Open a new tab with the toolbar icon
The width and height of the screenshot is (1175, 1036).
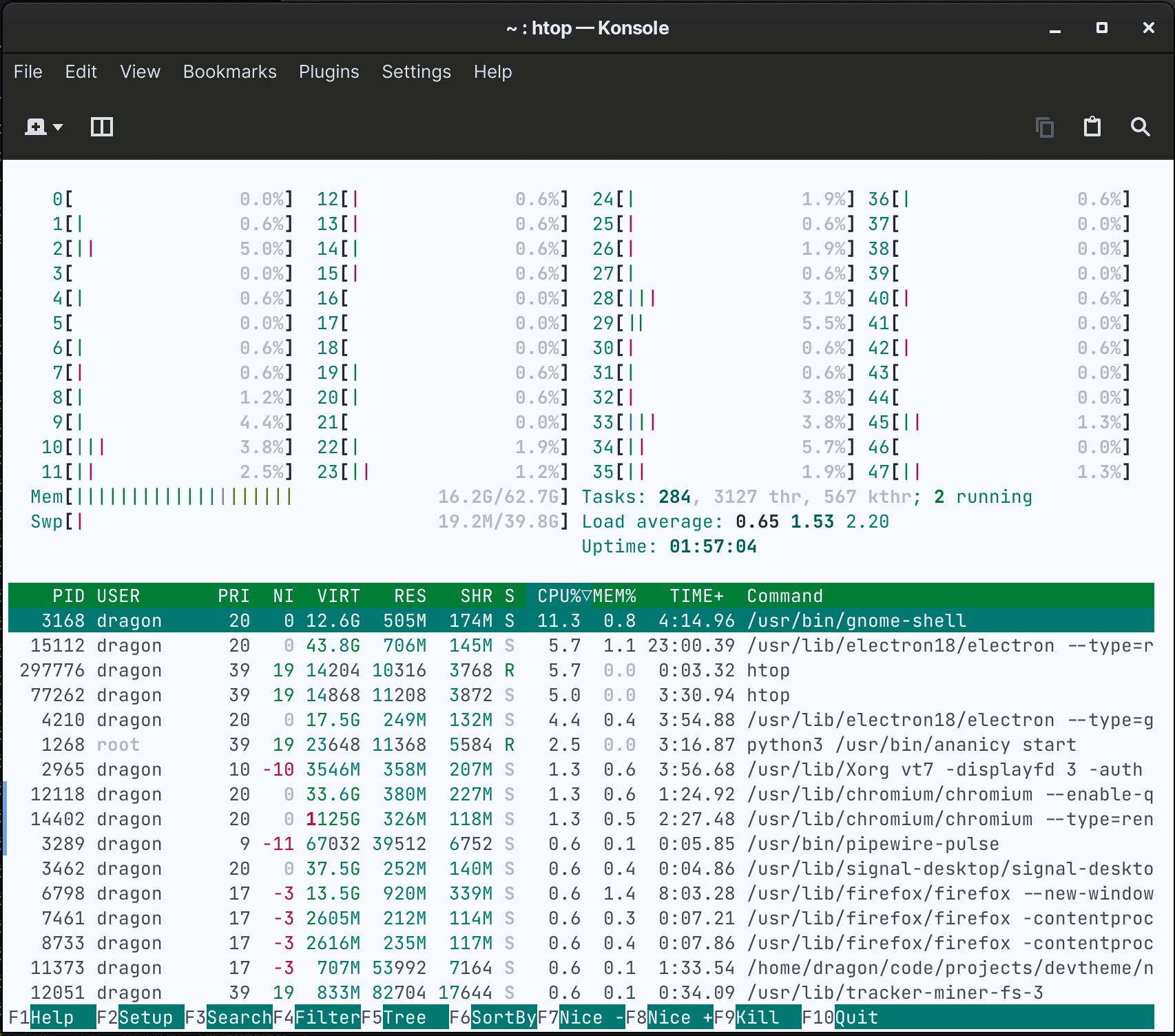(x=36, y=127)
